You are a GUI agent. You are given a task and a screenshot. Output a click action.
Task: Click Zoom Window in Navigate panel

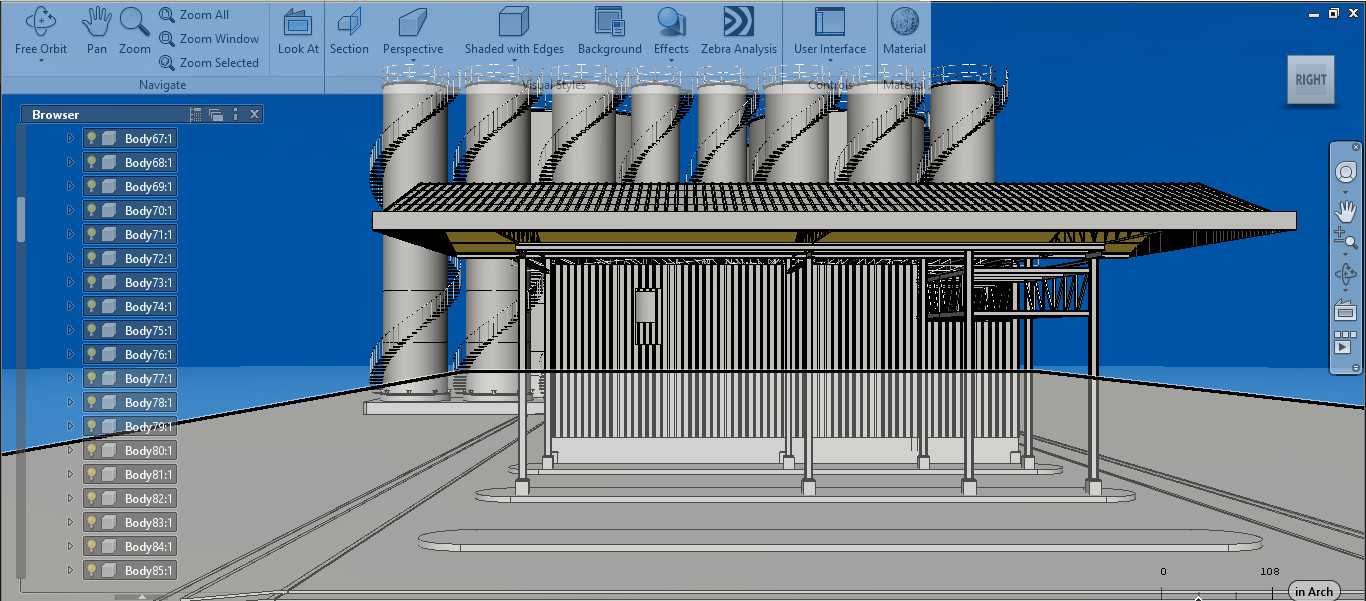pos(209,39)
